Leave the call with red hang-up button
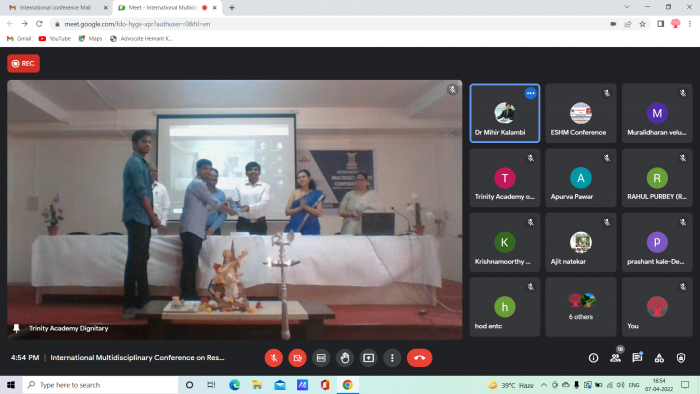 coord(419,358)
